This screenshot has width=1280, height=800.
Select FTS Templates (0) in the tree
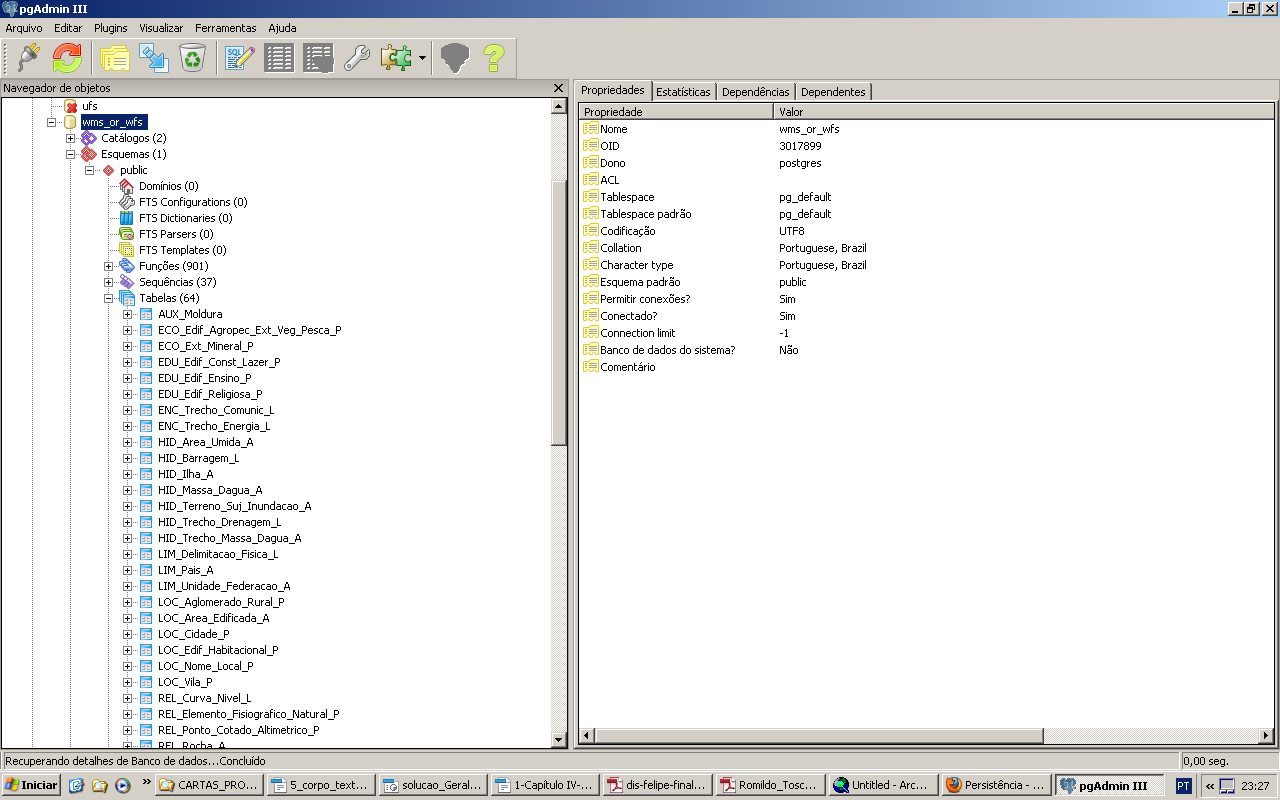coord(182,250)
